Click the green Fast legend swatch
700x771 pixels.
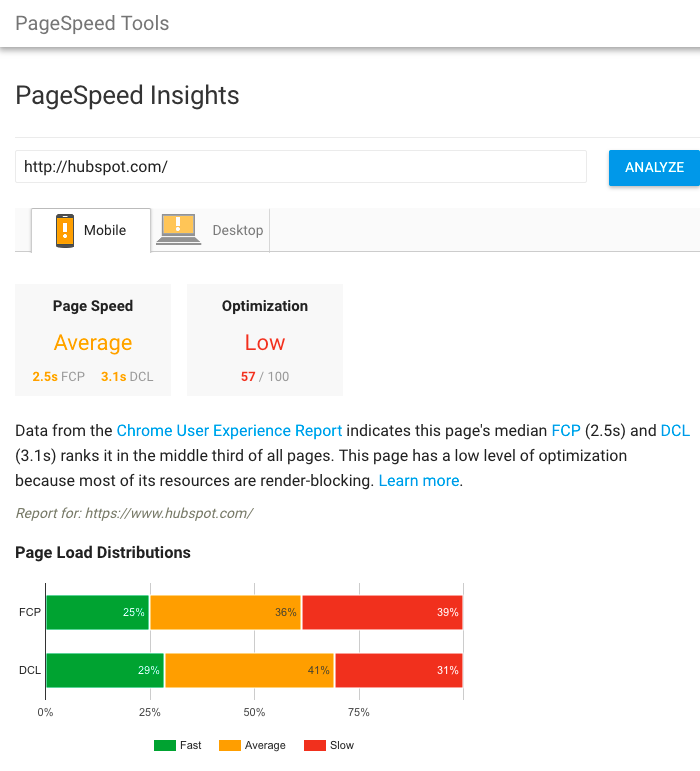[x=165, y=745]
